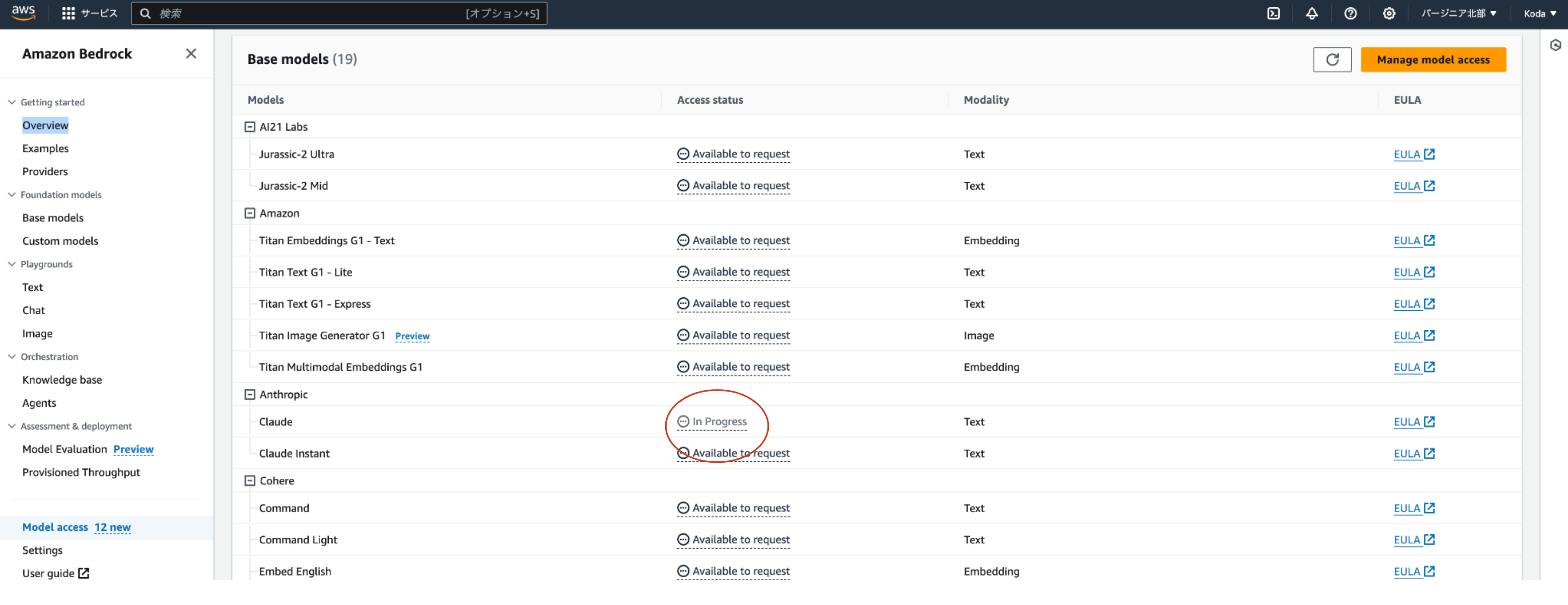Go to Model access in sidebar
Screen dimensions: 1568x605
[56, 527]
